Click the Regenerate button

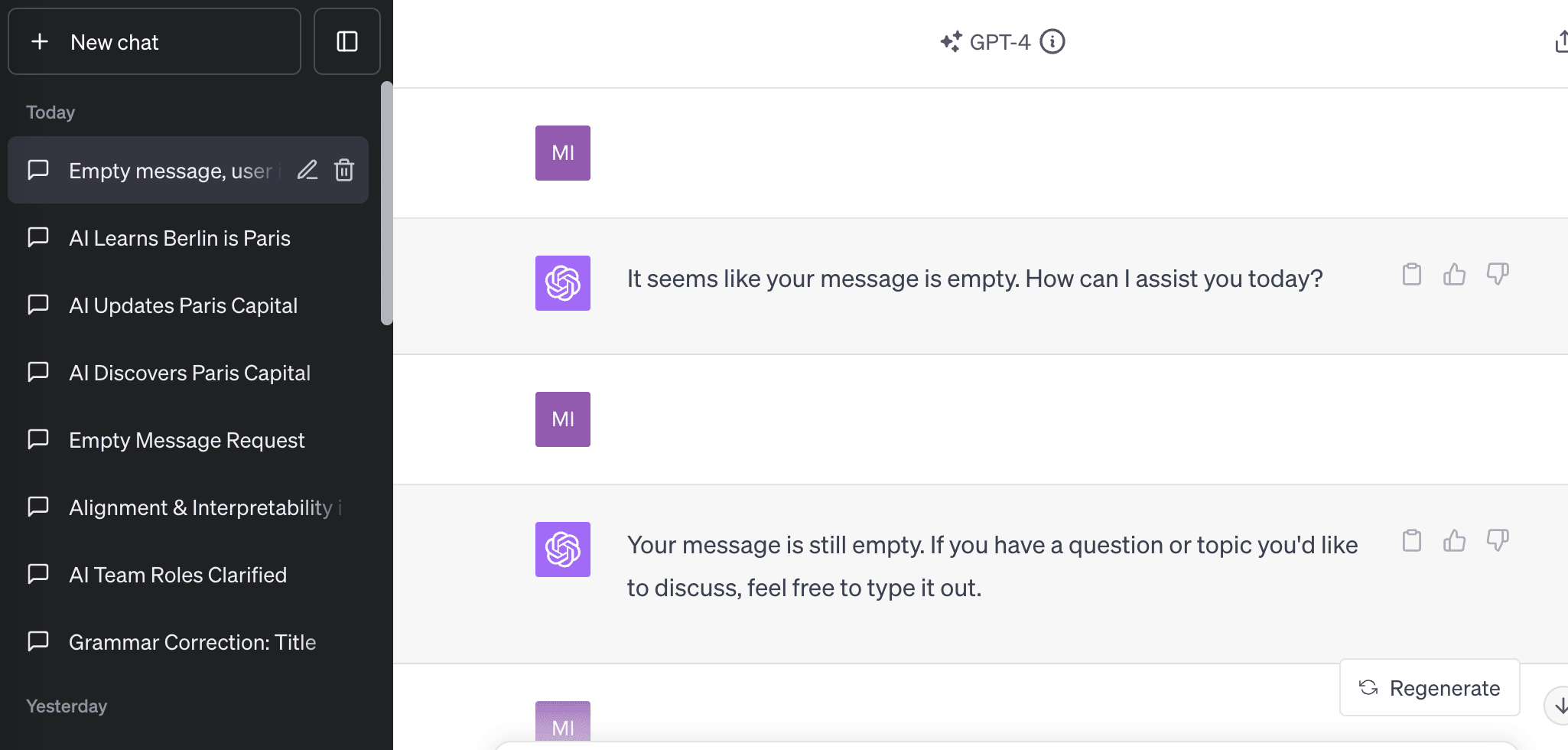point(1429,688)
